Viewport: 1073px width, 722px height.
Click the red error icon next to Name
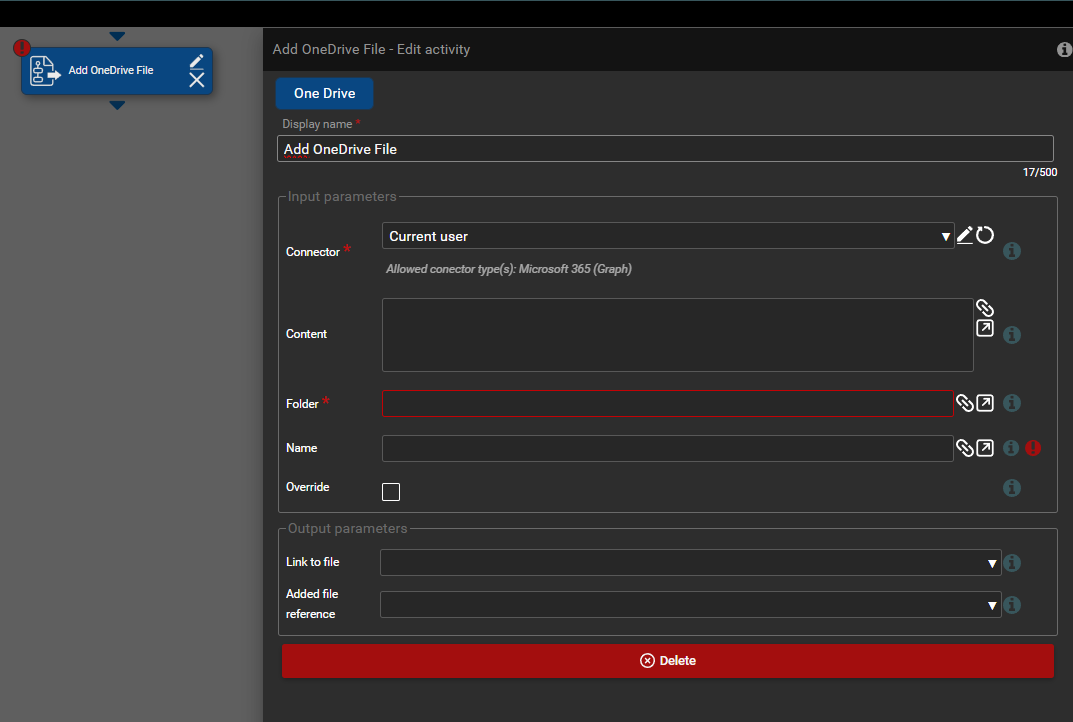[x=1033, y=448]
